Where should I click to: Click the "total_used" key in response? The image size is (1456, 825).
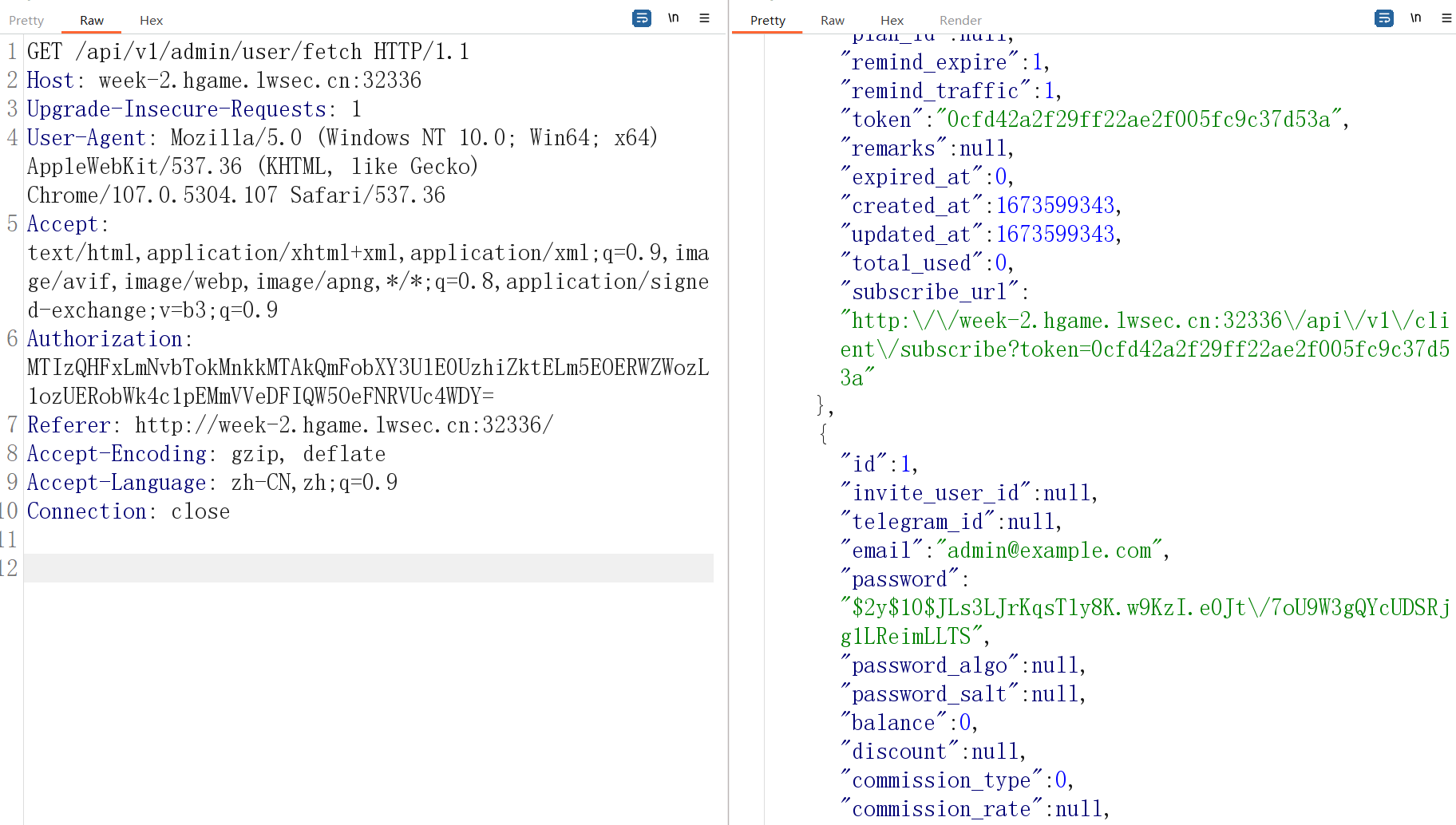912,263
